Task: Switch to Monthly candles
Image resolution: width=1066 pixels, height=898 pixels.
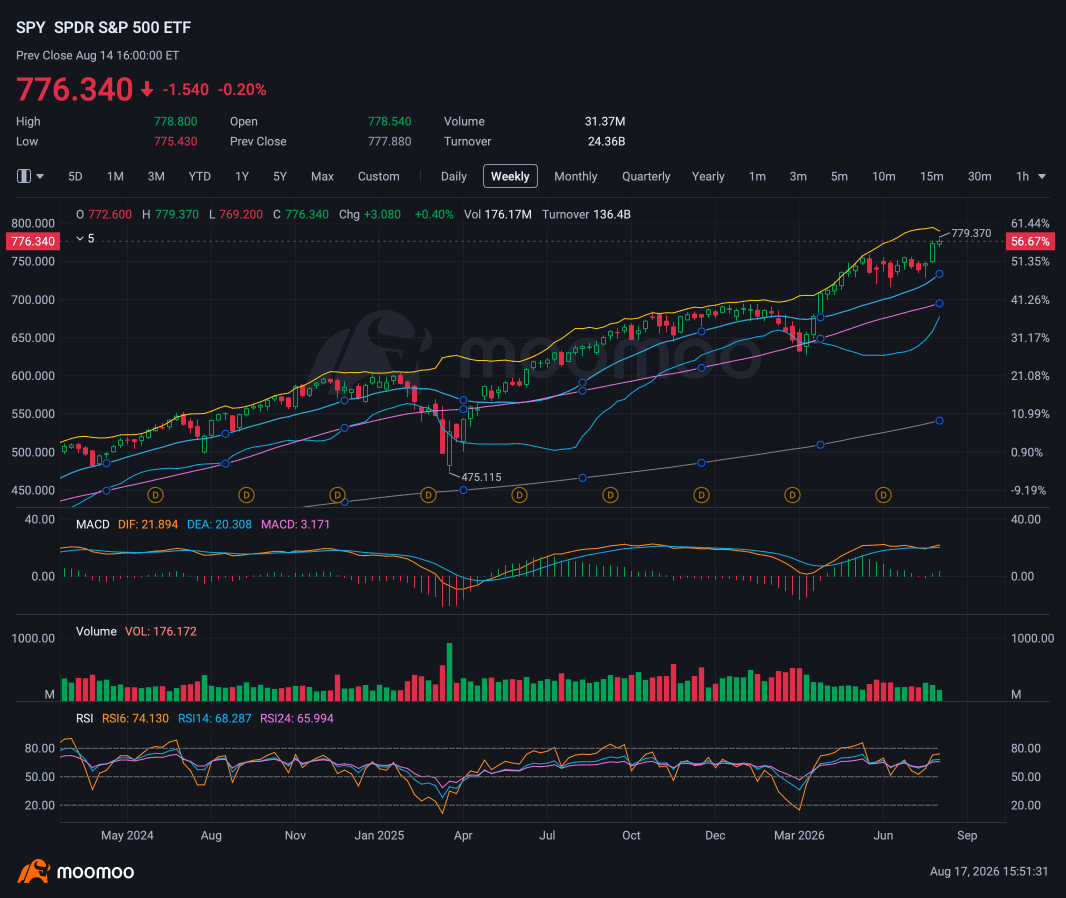Action: pyautogui.click(x=575, y=176)
